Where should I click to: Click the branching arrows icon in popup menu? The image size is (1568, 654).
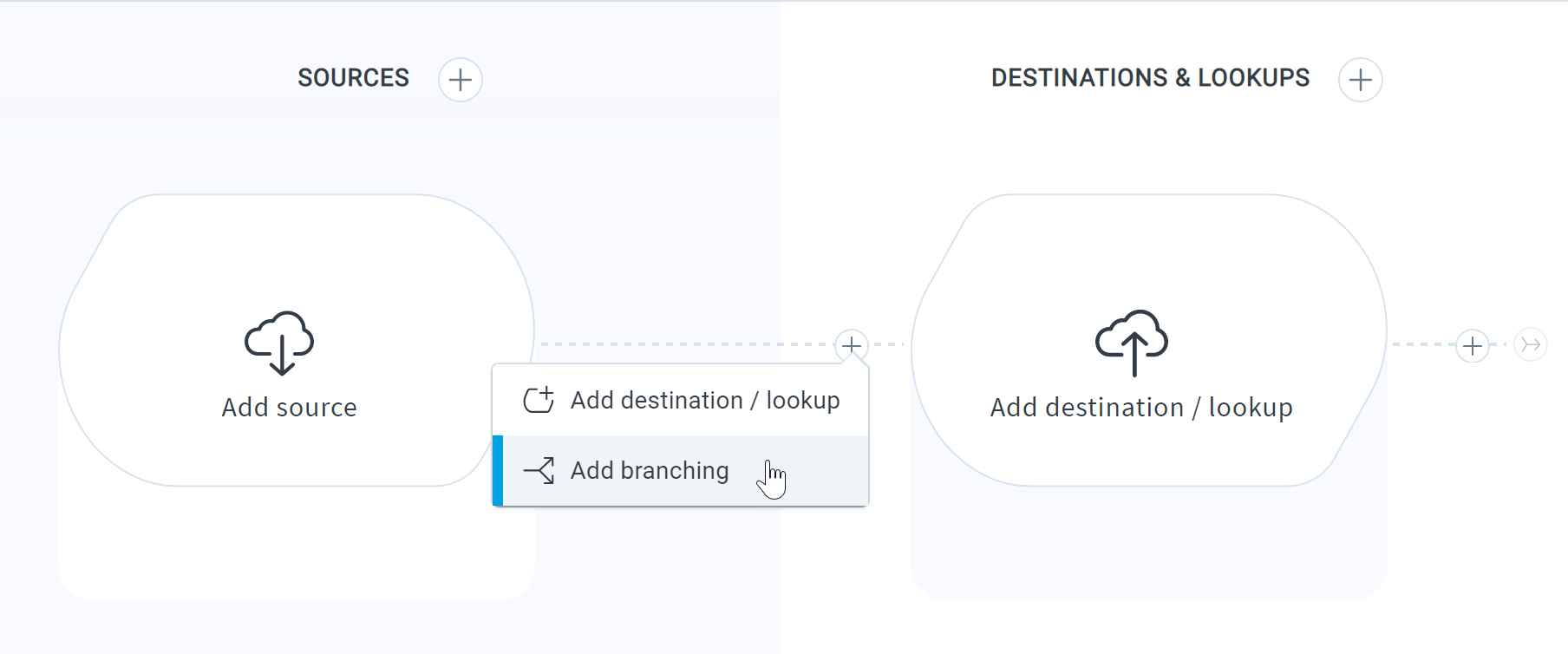pyautogui.click(x=539, y=470)
